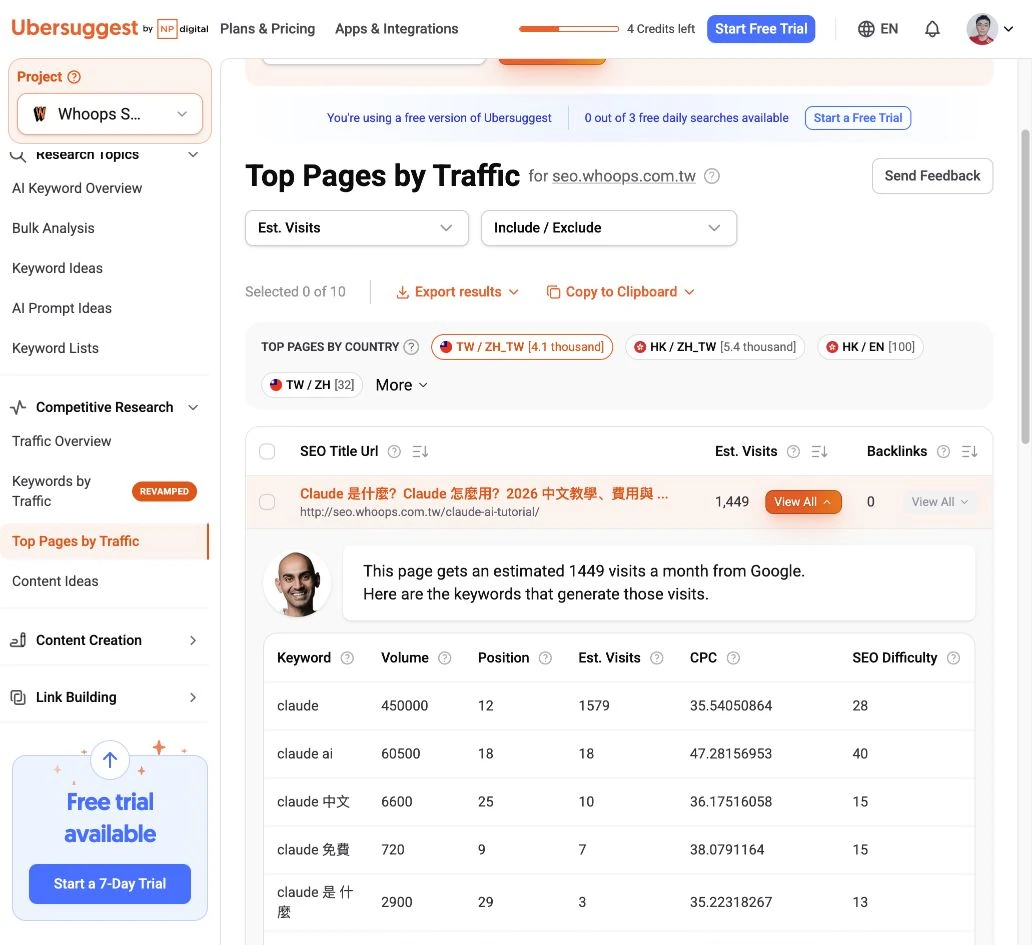
Task: Expand More countries list
Action: pos(401,385)
